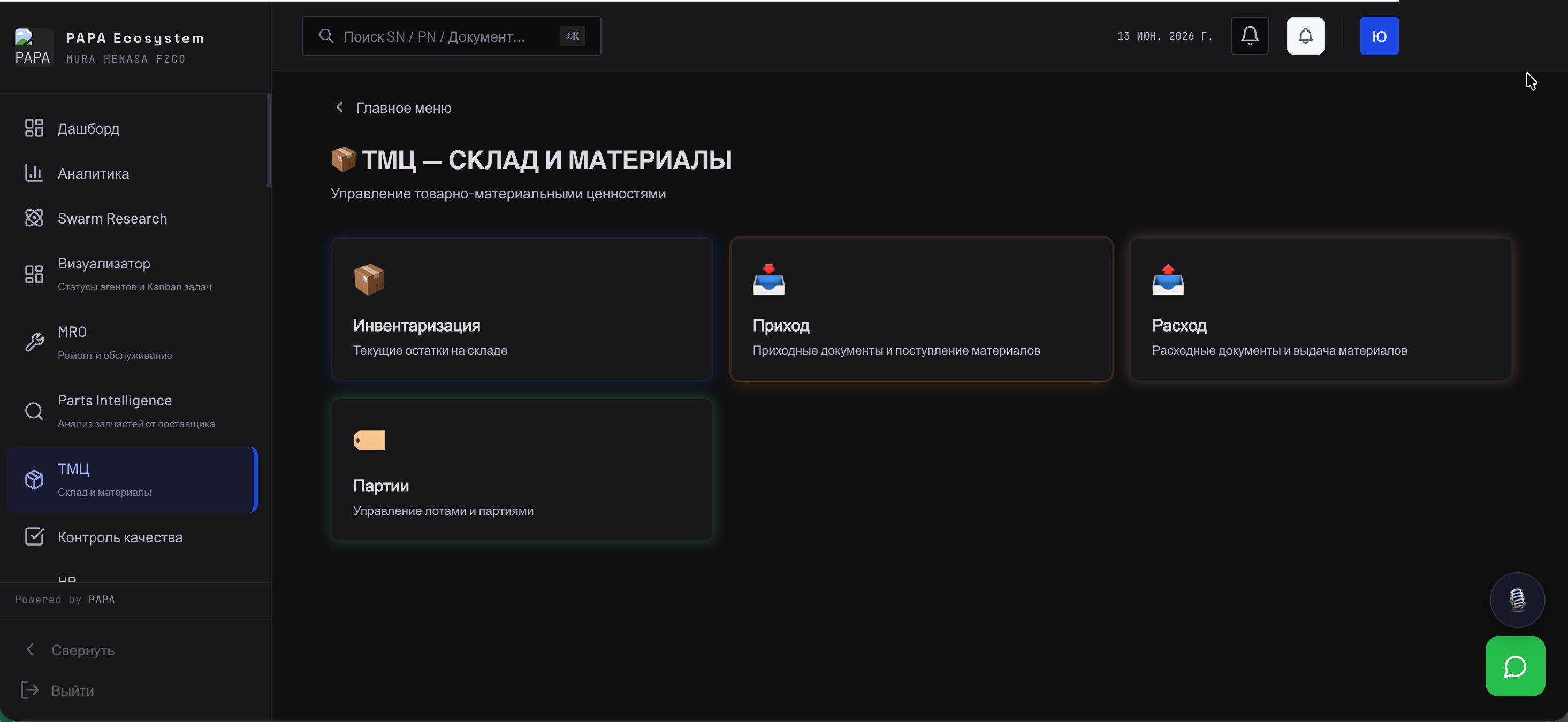The width and height of the screenshot is (1568, 722).
Task: Click text Анализ запчастей от поставщика
Action: 136,424
